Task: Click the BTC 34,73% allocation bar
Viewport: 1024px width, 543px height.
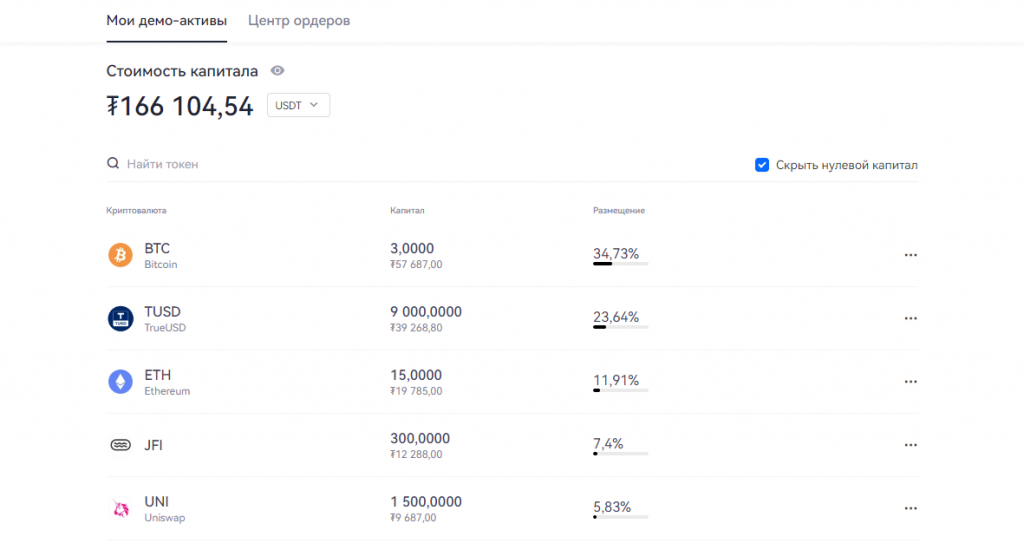Action: (620, 264)
